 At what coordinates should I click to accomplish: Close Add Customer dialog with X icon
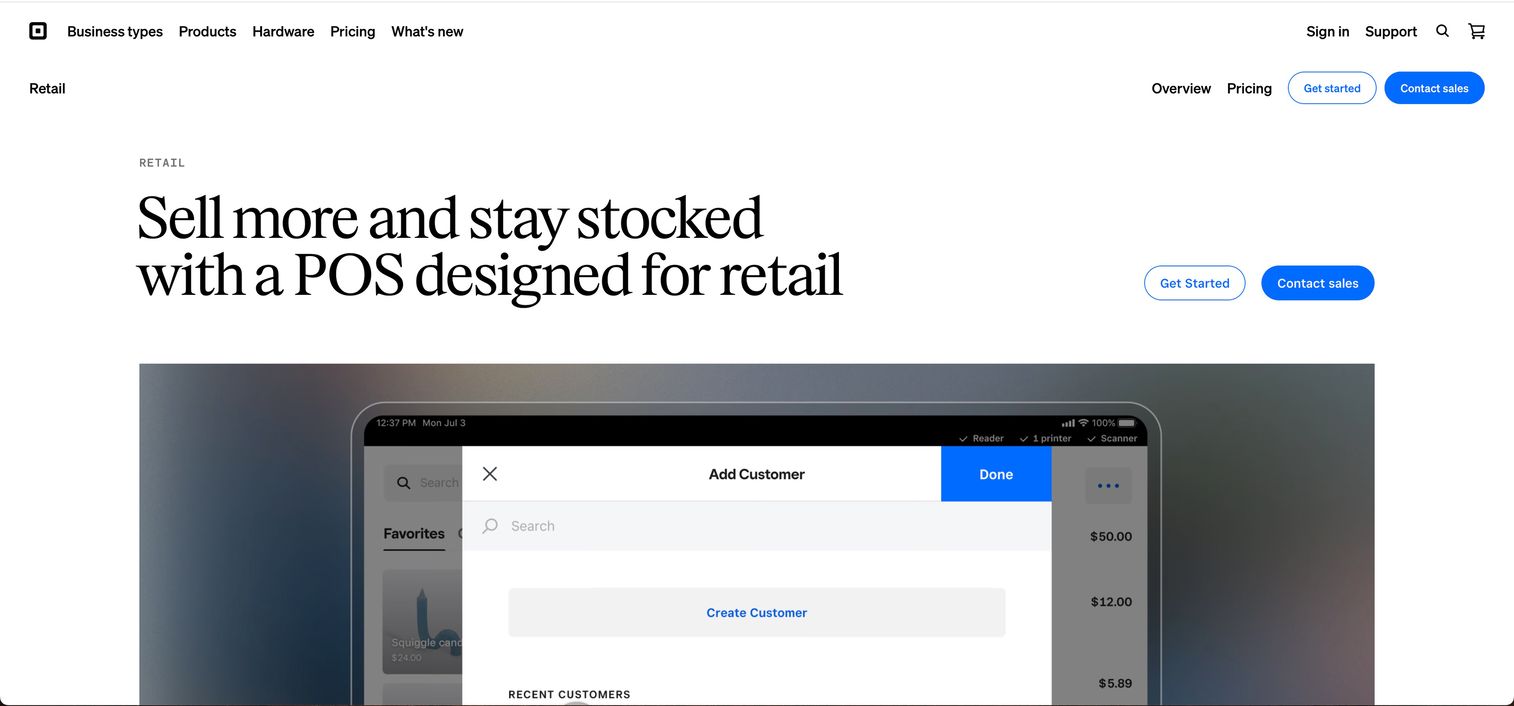pyautogui.click(x=490, y=474)
